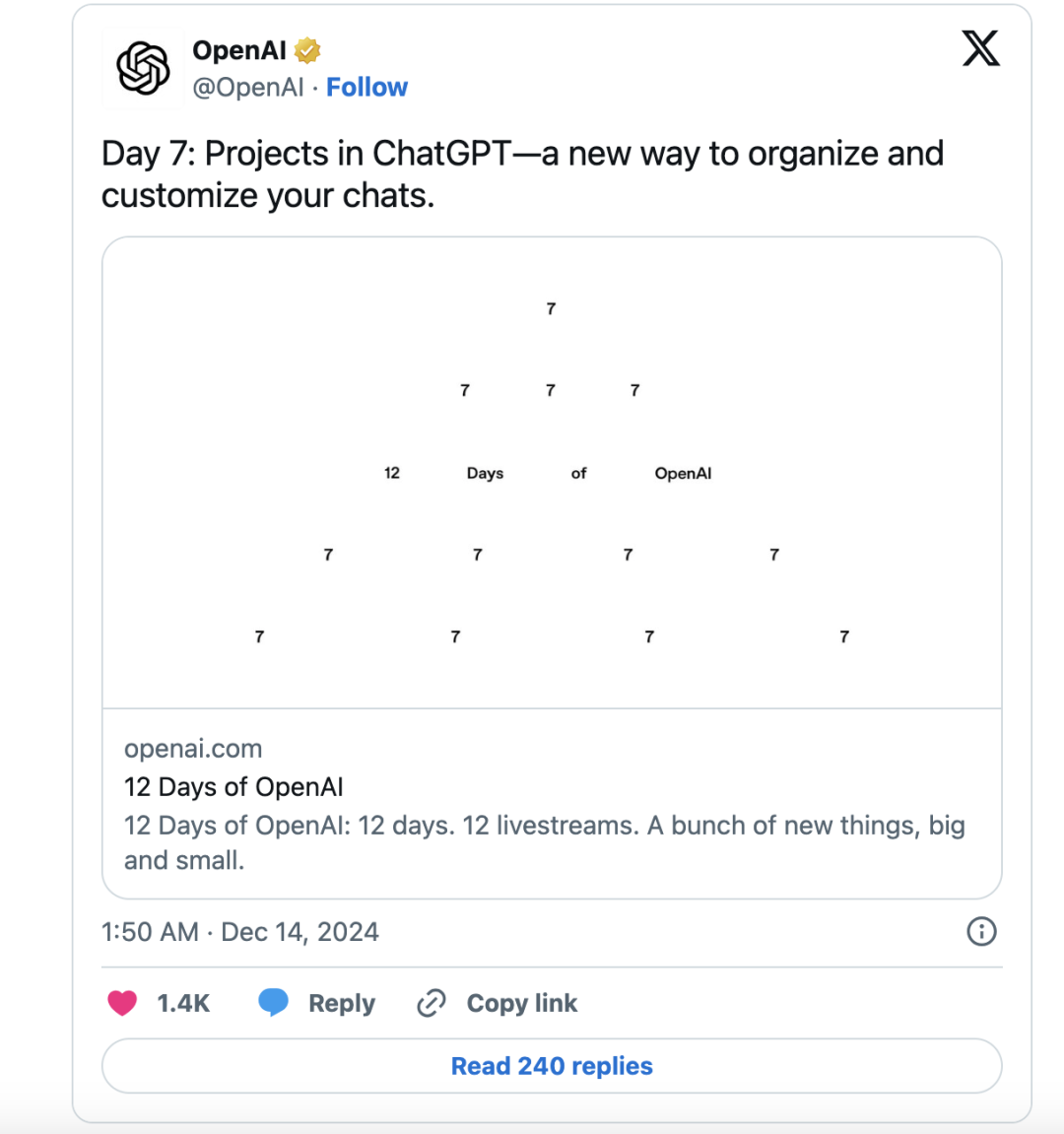Open the 1:50 AM Dec 14, 2024 timestamp
The height and width of the screenshot is (1134, 1064).
click(x=239, y=931)
